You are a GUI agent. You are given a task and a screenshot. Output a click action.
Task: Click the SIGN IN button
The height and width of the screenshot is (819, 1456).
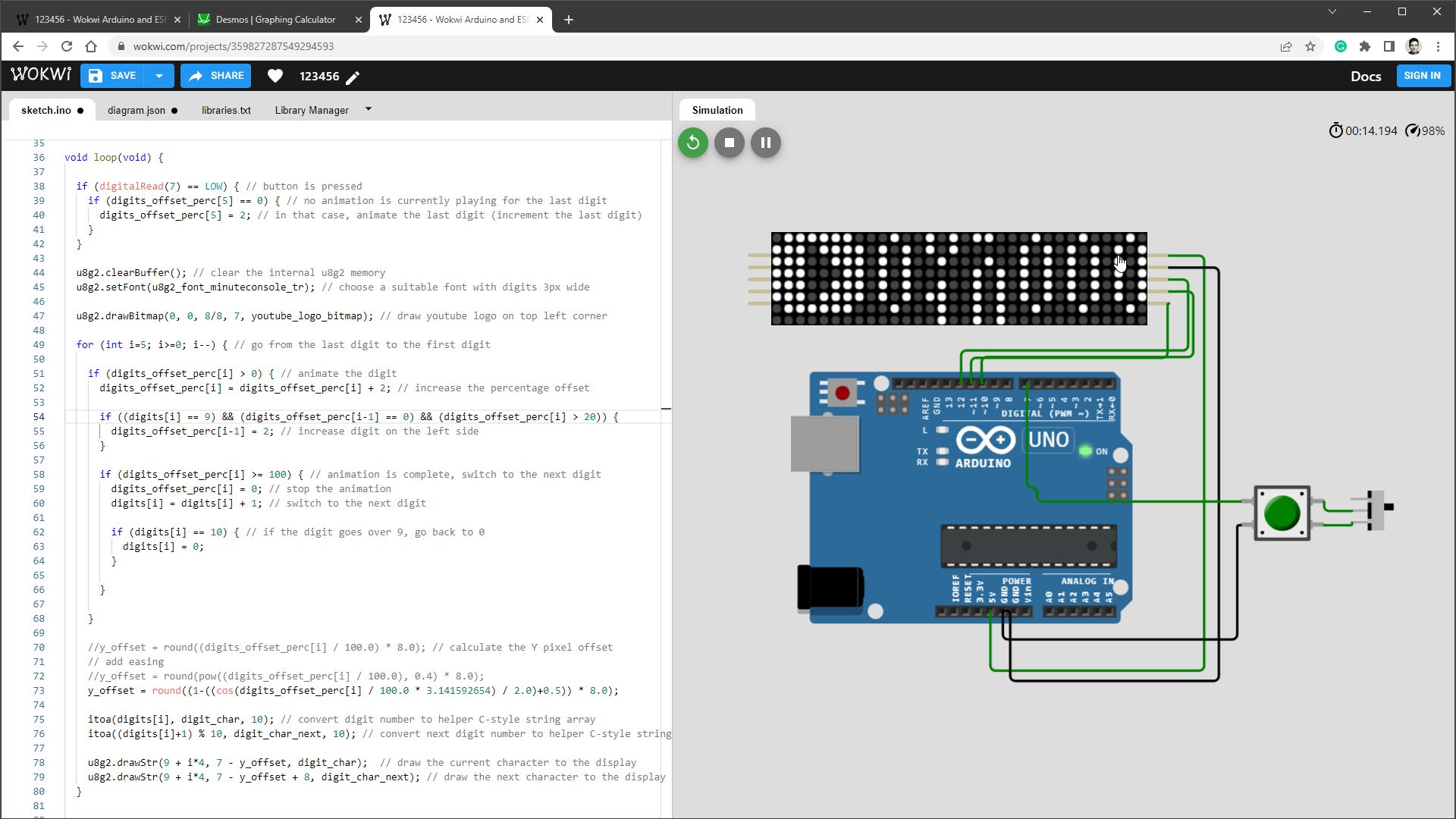point(1423,75)
